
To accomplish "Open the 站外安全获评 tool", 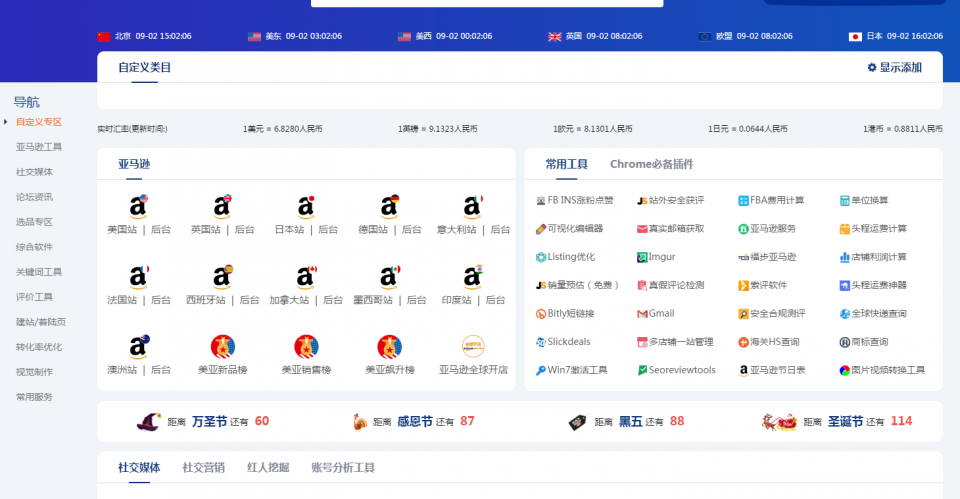I will tap(670, 200).
